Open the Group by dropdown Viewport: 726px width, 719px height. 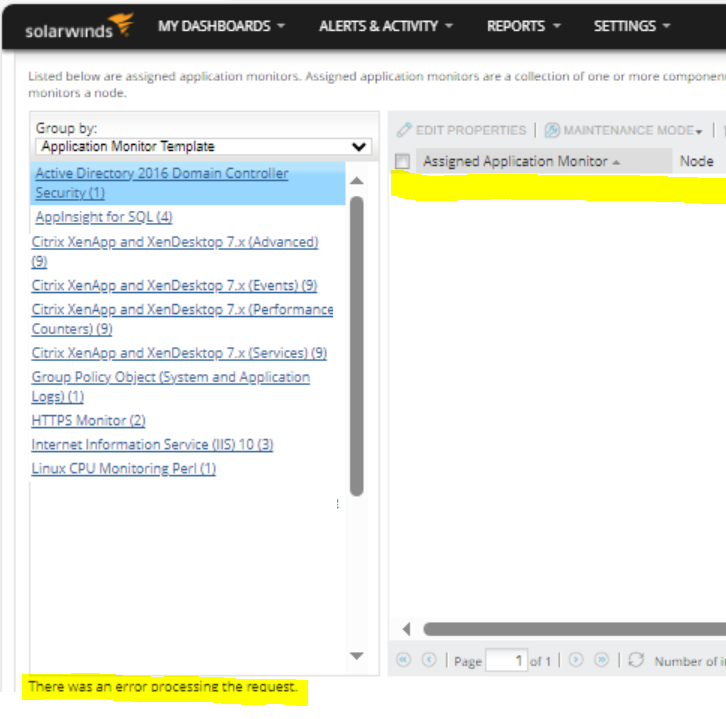pos(204,147)
